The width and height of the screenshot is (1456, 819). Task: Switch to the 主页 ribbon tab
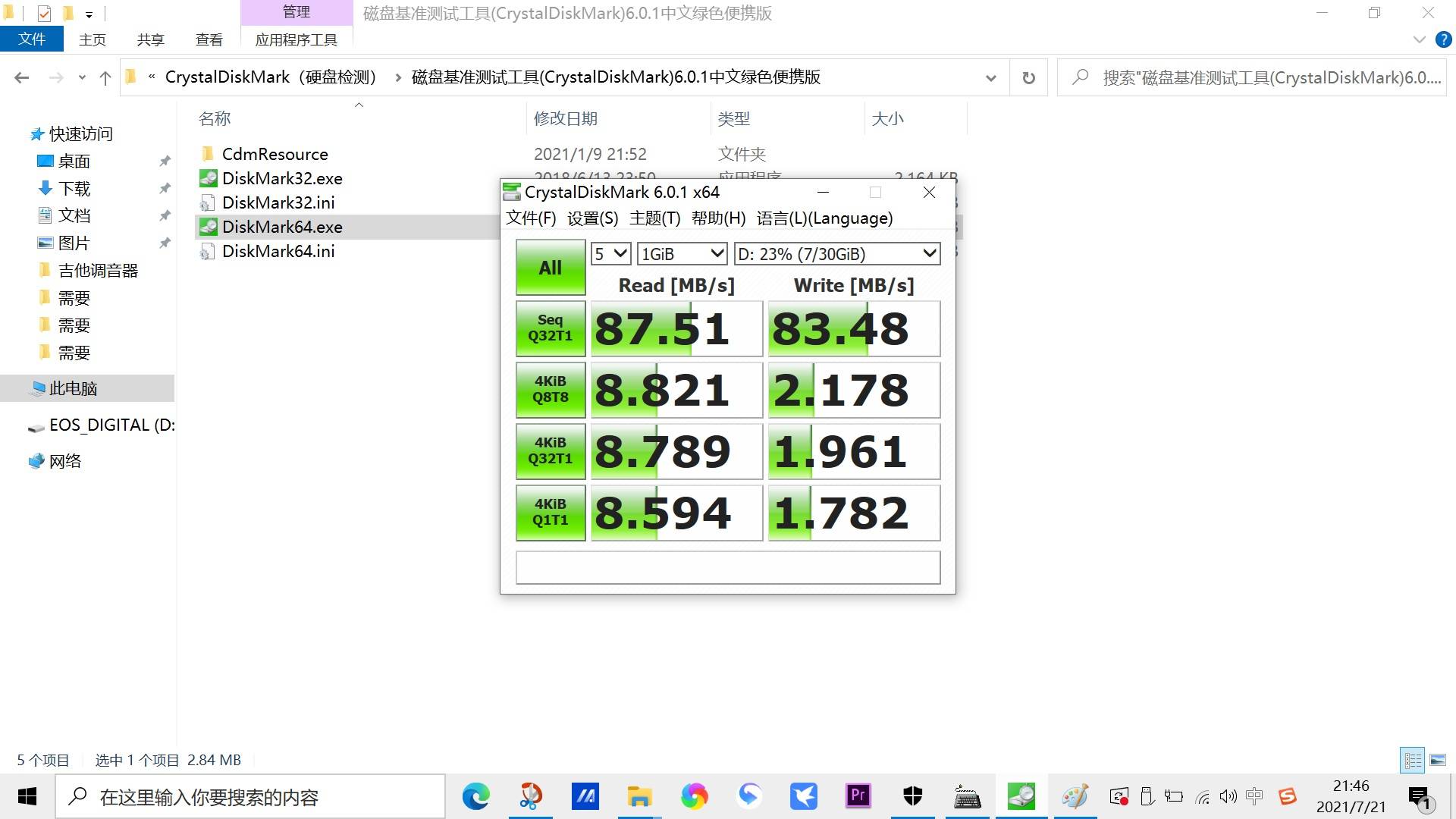tap(93, 39)
